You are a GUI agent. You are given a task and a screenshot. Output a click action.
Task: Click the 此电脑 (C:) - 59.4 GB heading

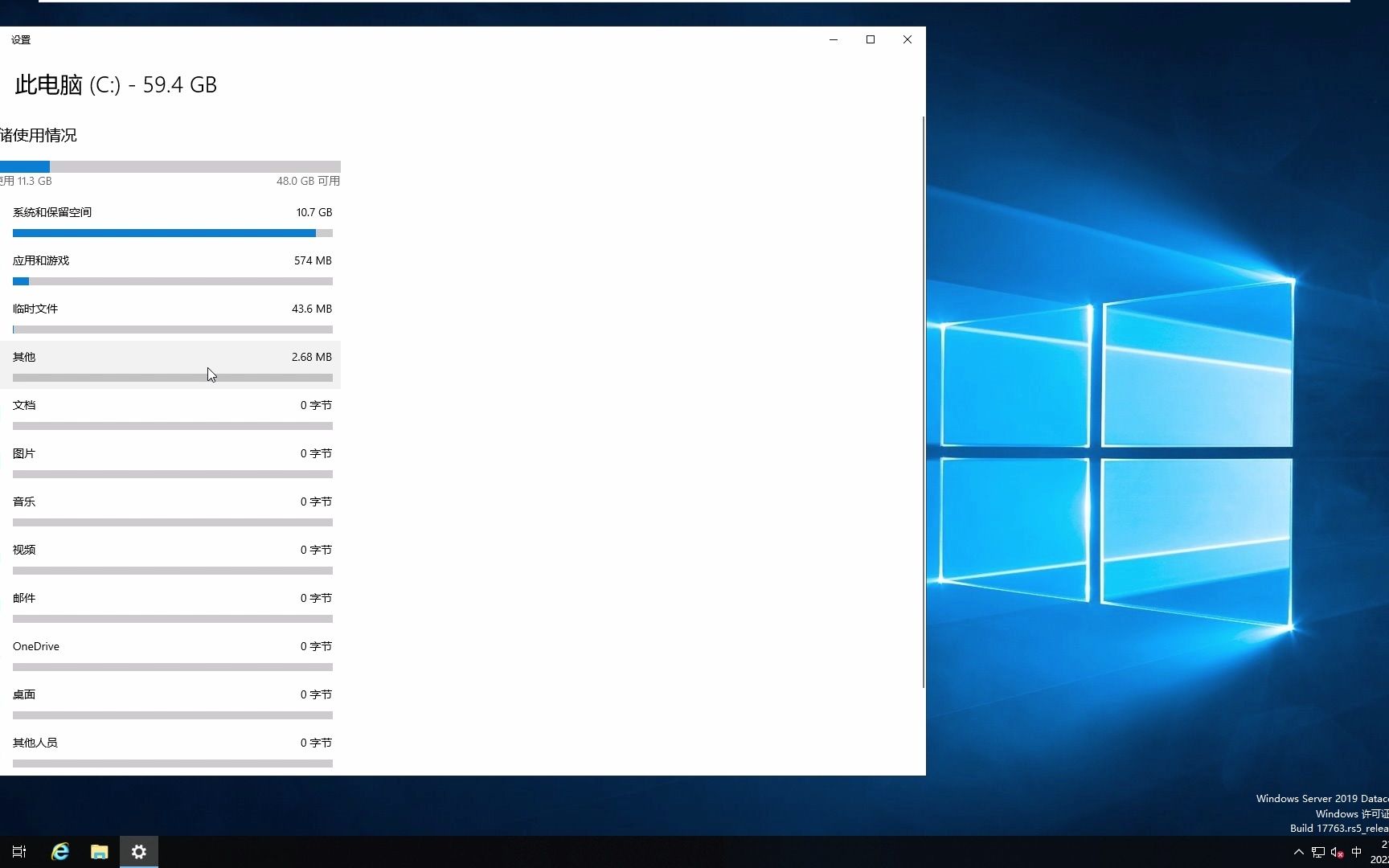click(x=116, y=85)
